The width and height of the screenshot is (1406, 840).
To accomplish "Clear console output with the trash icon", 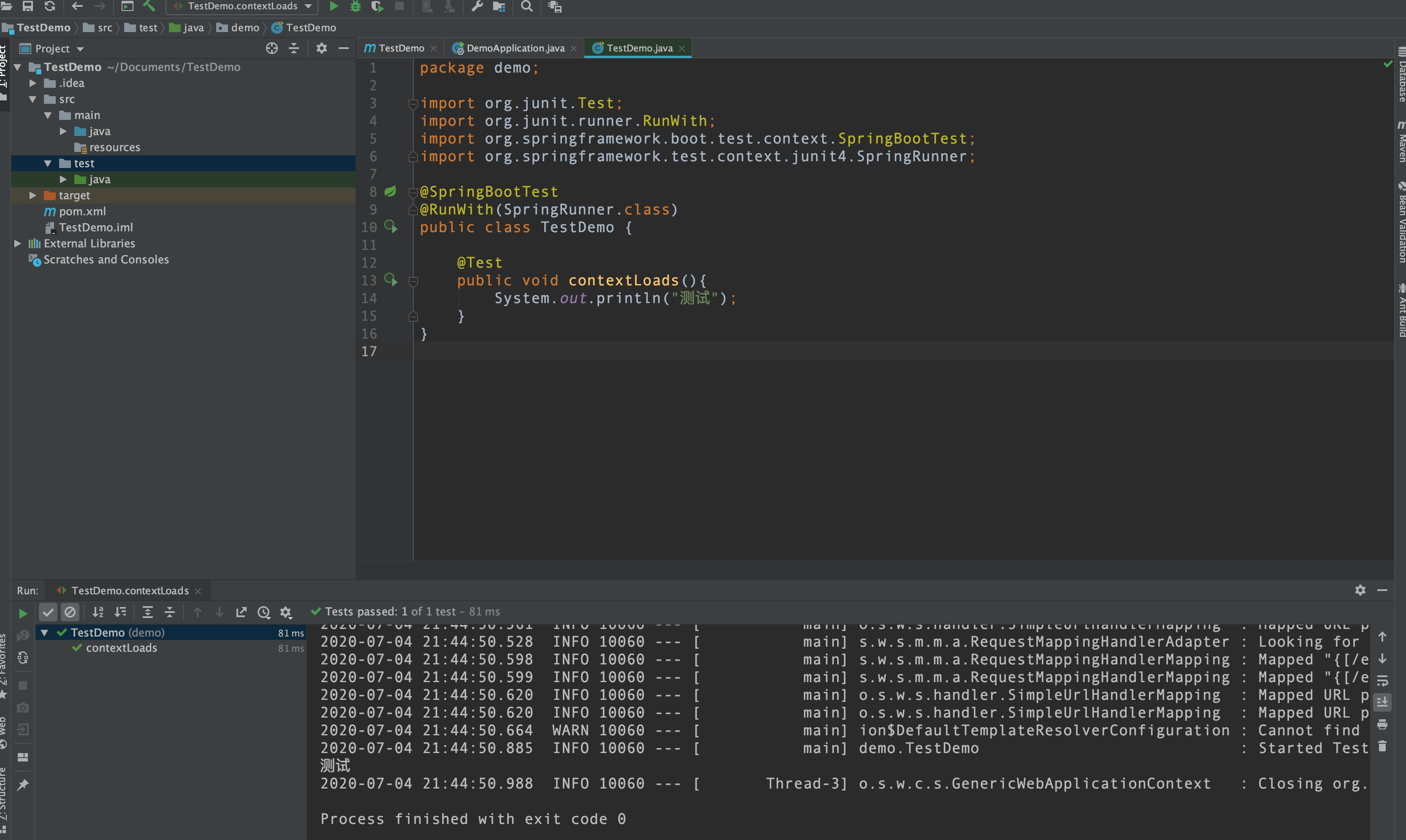I will point(1382,747).
